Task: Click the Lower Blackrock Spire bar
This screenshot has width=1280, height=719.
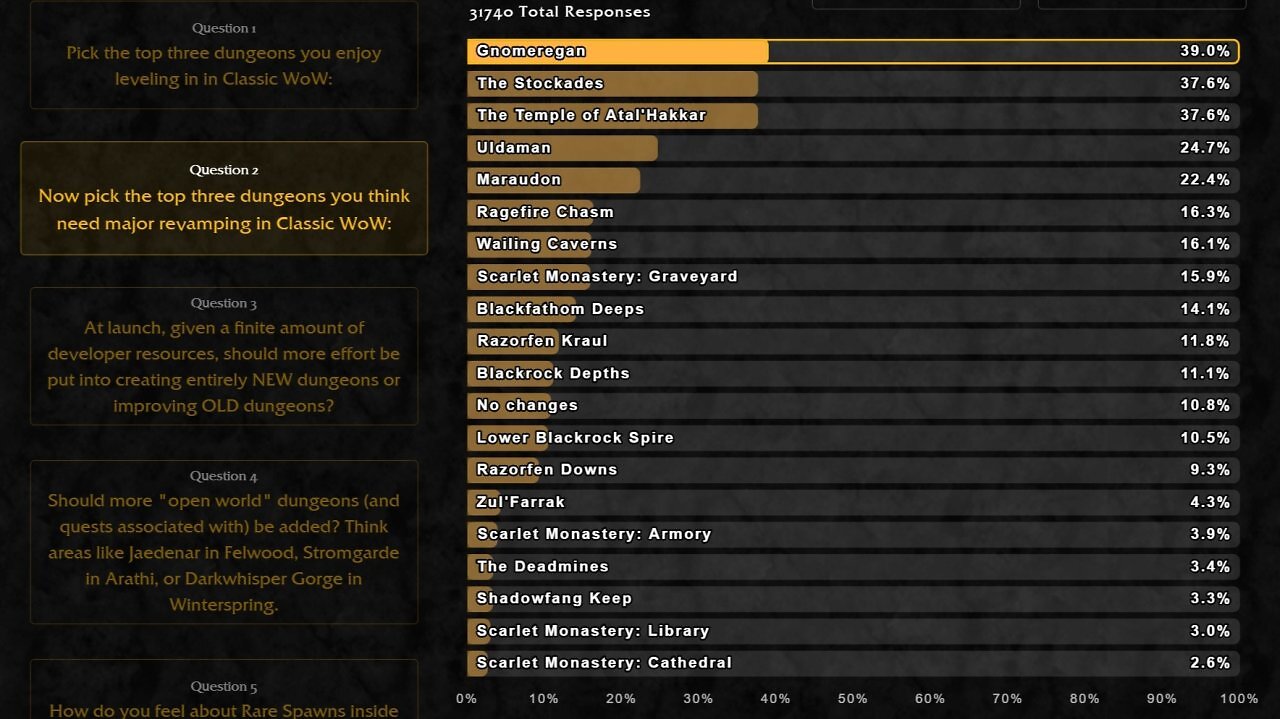Action: pyautogui.click(x=853, y=438)
